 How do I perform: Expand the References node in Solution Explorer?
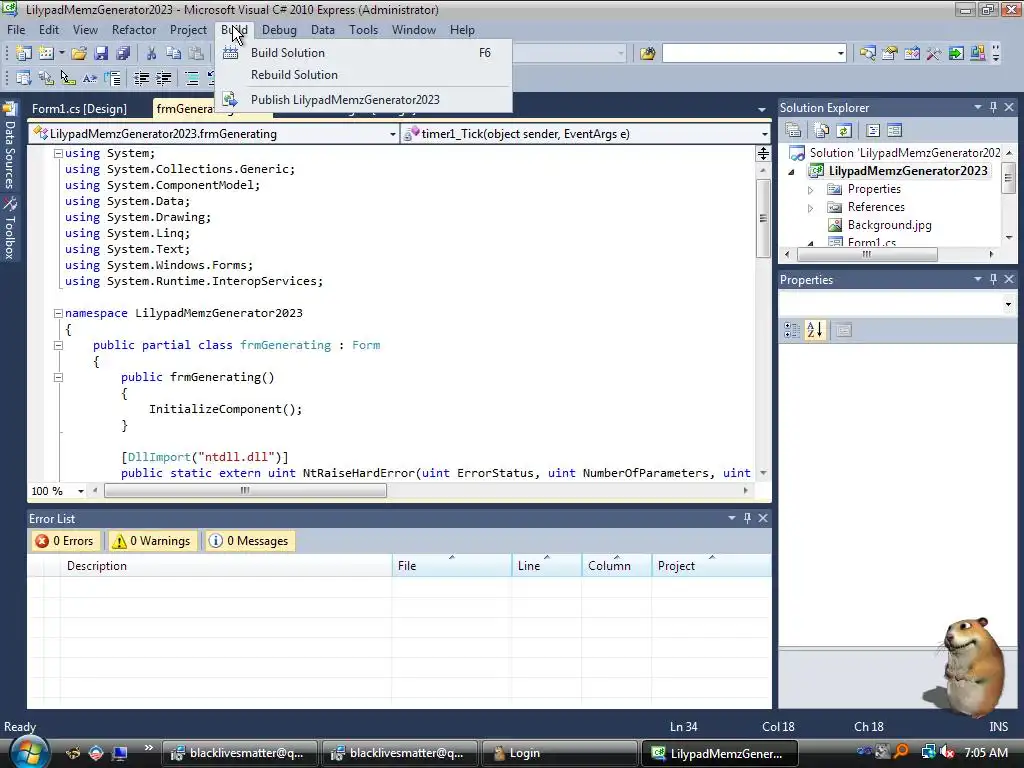(x=810, y=208)
